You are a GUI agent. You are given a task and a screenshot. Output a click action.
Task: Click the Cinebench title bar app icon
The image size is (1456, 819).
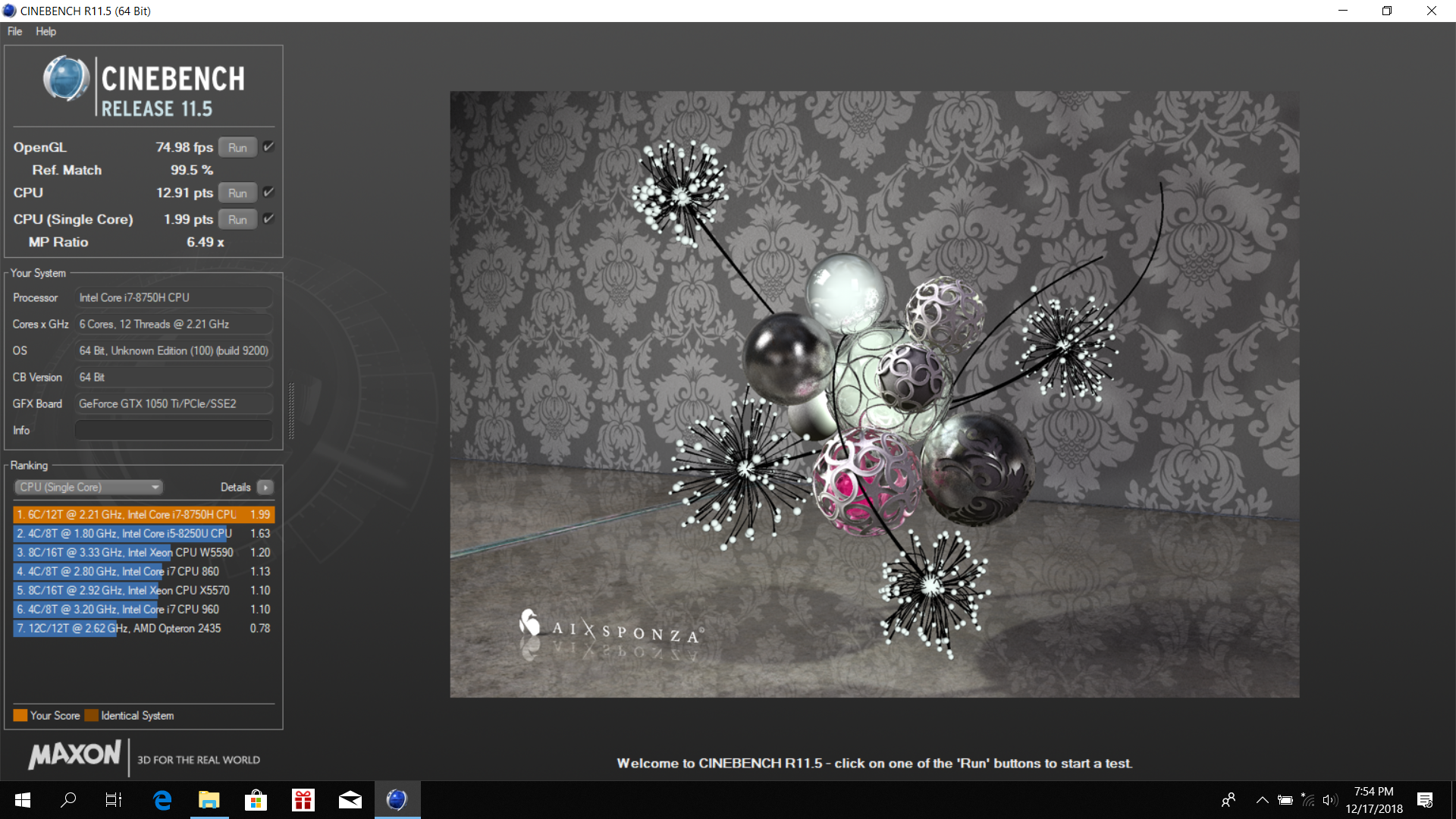tap(10, 11)
